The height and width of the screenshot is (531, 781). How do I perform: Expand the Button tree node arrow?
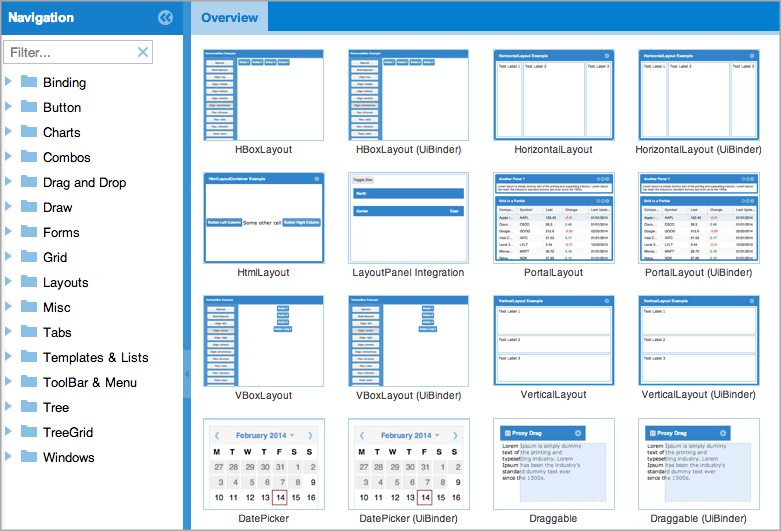[x=8, y=106]
